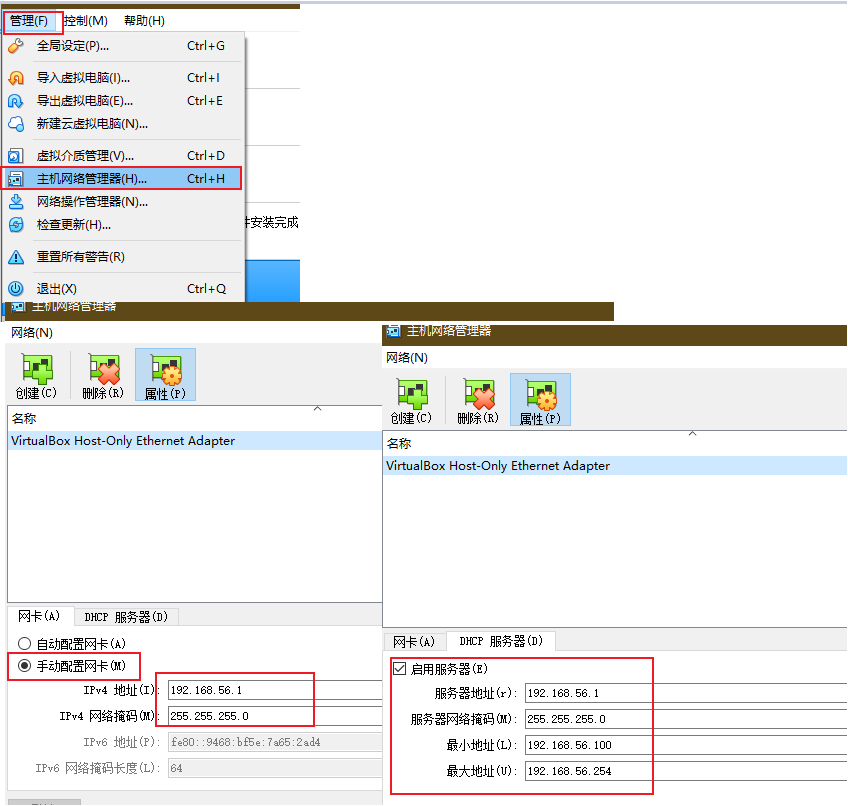Select Host-Only Ethernet Adapter in left list
Screen dimensions: 848x806
pos(195,441)
